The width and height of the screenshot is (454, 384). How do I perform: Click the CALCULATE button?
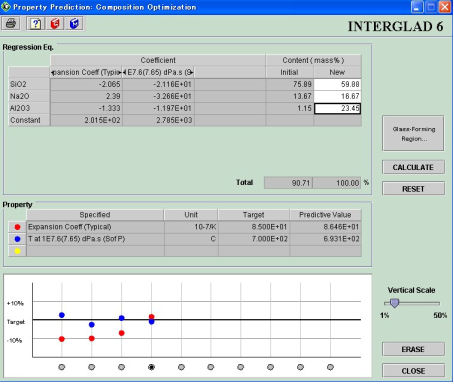pos(413,167)
